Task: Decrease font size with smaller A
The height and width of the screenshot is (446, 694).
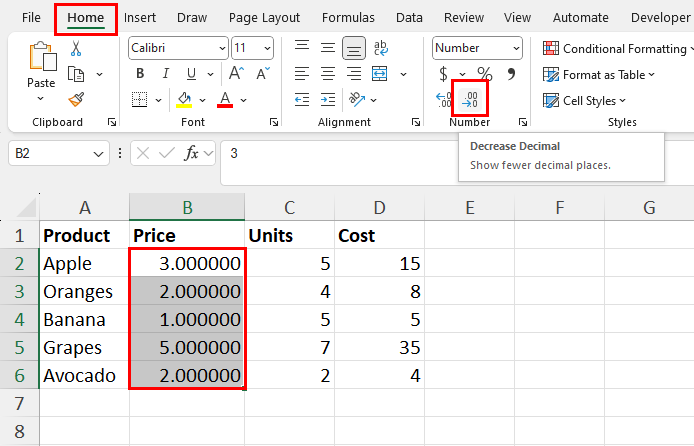Action: 263,73
